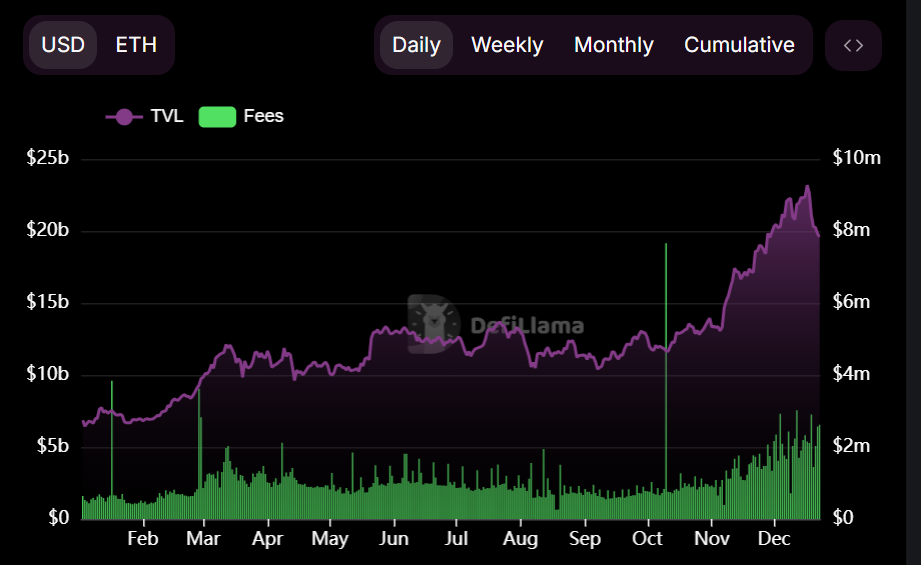This screenshot has height=565, width=921.
Task: Click the Dec label on the time axis
Action: (774, 539)
